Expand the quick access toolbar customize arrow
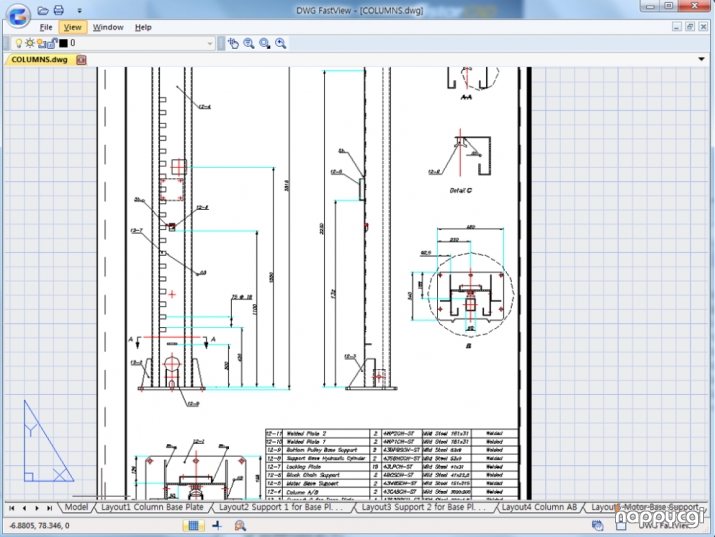The height and width of the screenshot is (537, 715). (x=79, y=10)
